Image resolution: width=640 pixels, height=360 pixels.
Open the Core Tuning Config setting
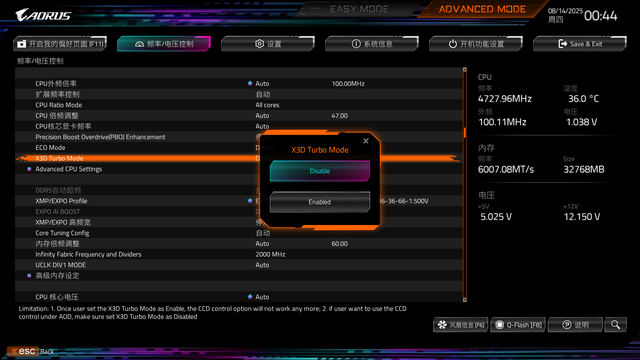238,233
